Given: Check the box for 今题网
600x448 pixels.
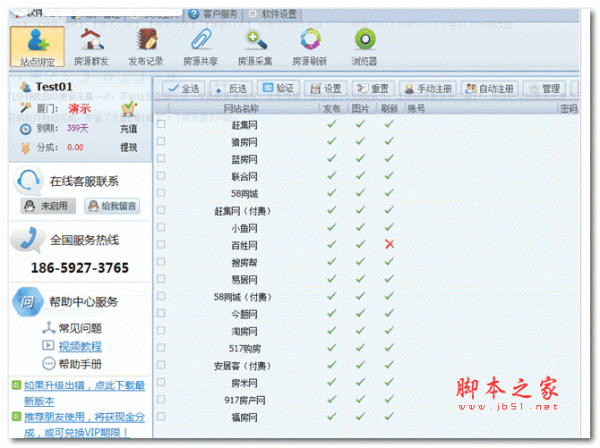Looking at the screenshot, I should (161, 313).
